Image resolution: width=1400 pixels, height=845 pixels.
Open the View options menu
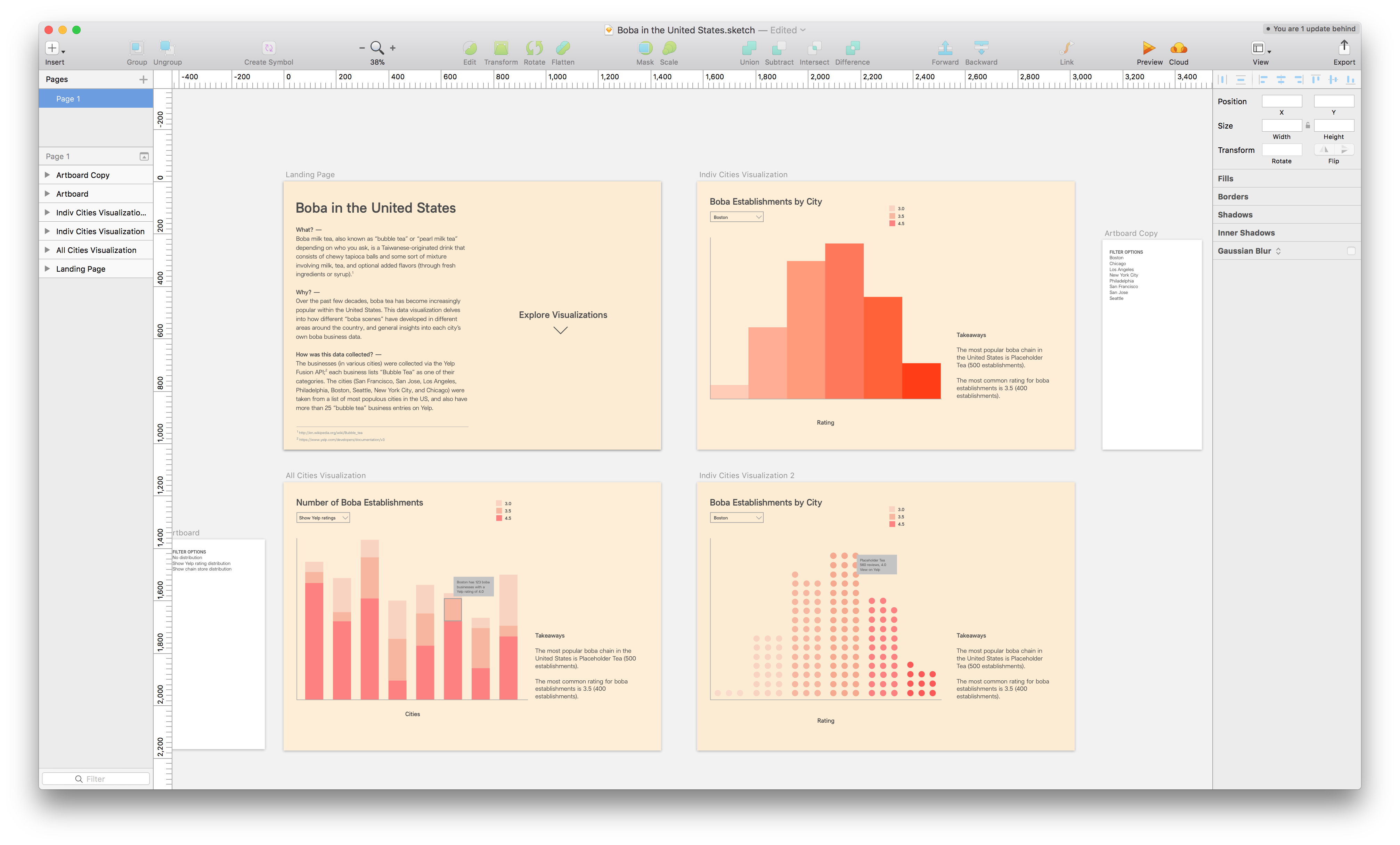pyautogui.click(x=1260, y=48)
